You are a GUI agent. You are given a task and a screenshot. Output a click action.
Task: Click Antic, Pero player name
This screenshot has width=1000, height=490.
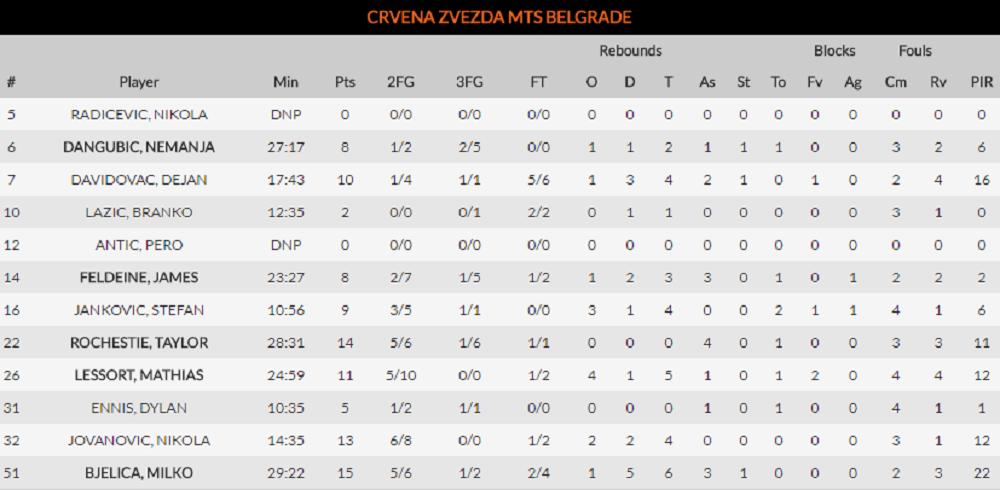point(139,245)
